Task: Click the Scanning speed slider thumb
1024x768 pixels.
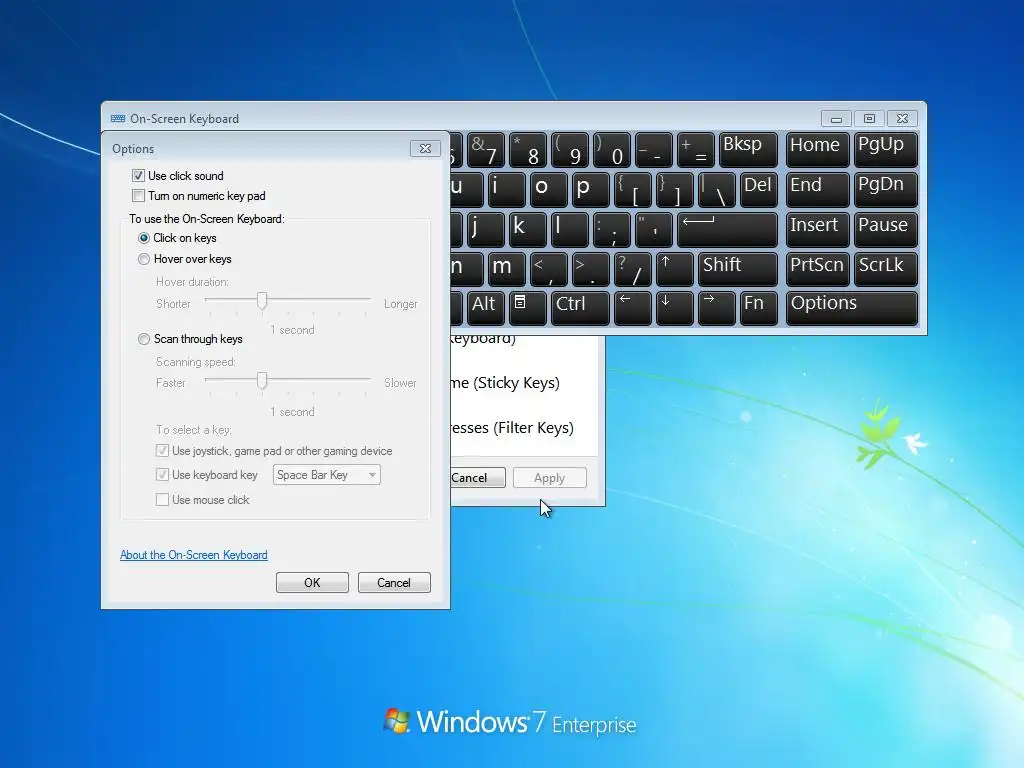Action: 262,381
